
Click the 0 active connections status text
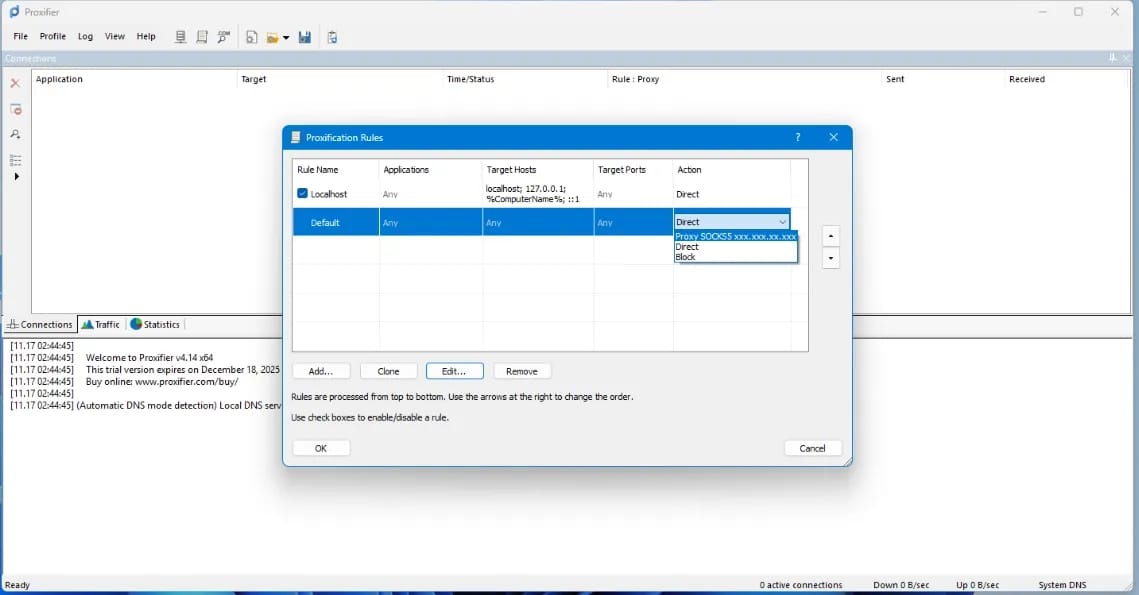pyautogui.click(x=800, y=585)
